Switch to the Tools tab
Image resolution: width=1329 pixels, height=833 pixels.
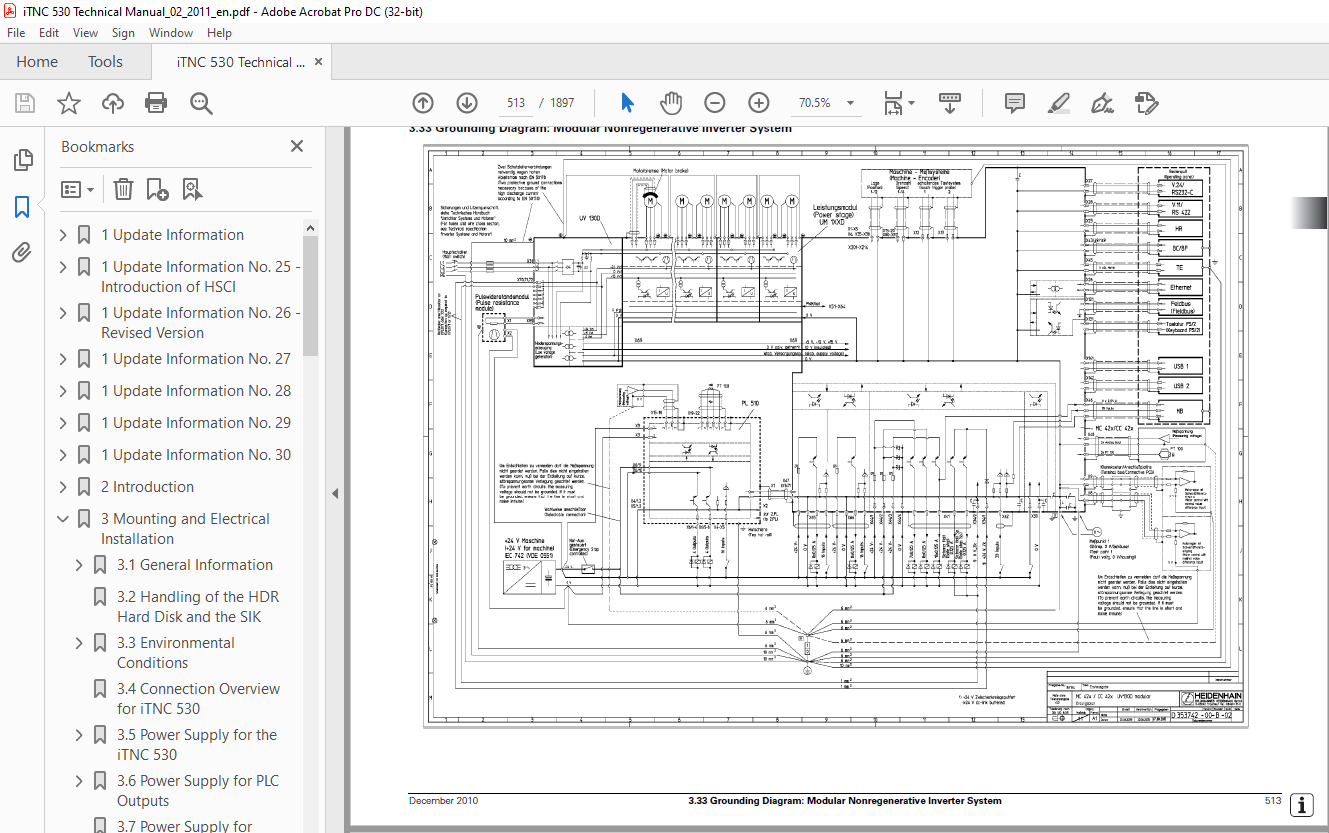click(x=105, y=62)
